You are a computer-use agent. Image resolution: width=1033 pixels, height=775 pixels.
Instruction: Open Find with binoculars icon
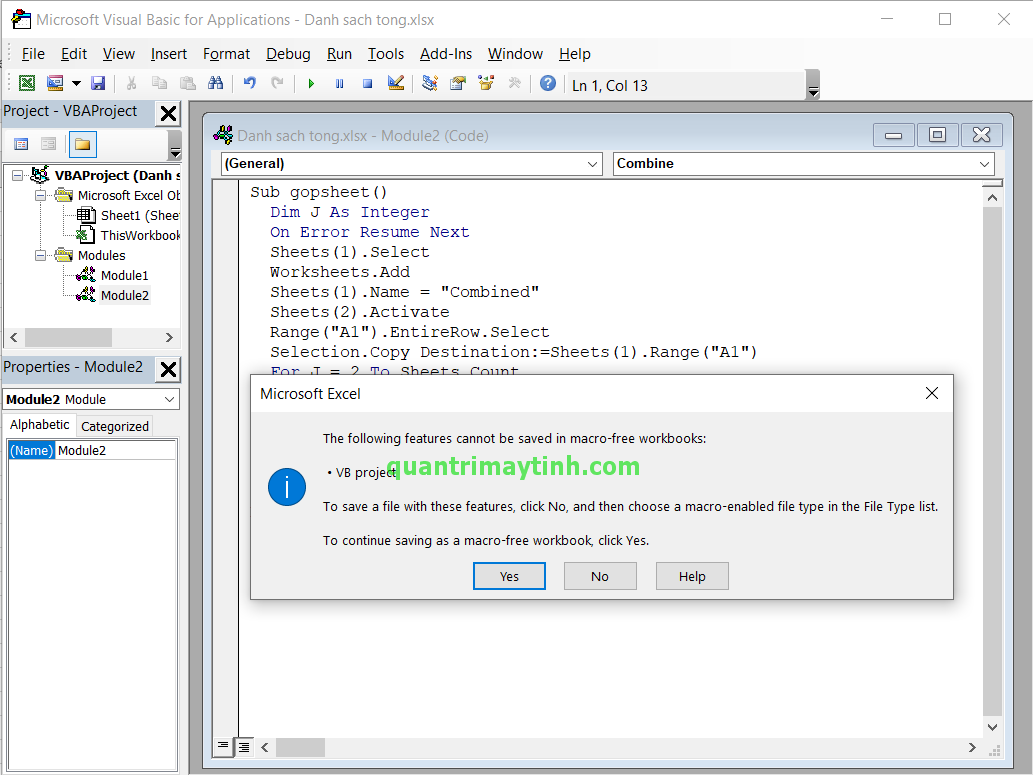click(x=215, y=83)
